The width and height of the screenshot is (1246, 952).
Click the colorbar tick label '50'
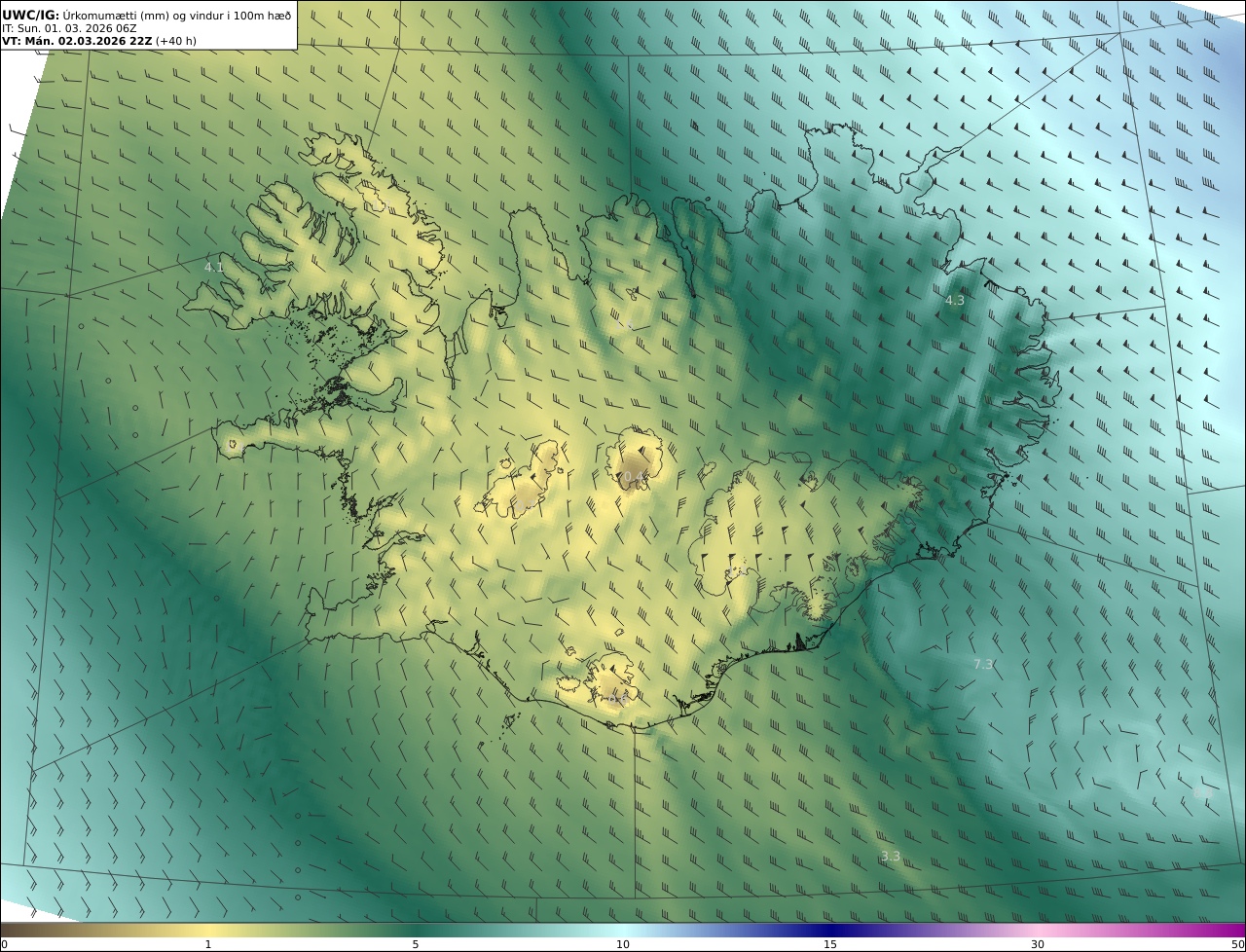pos(1237,944)
